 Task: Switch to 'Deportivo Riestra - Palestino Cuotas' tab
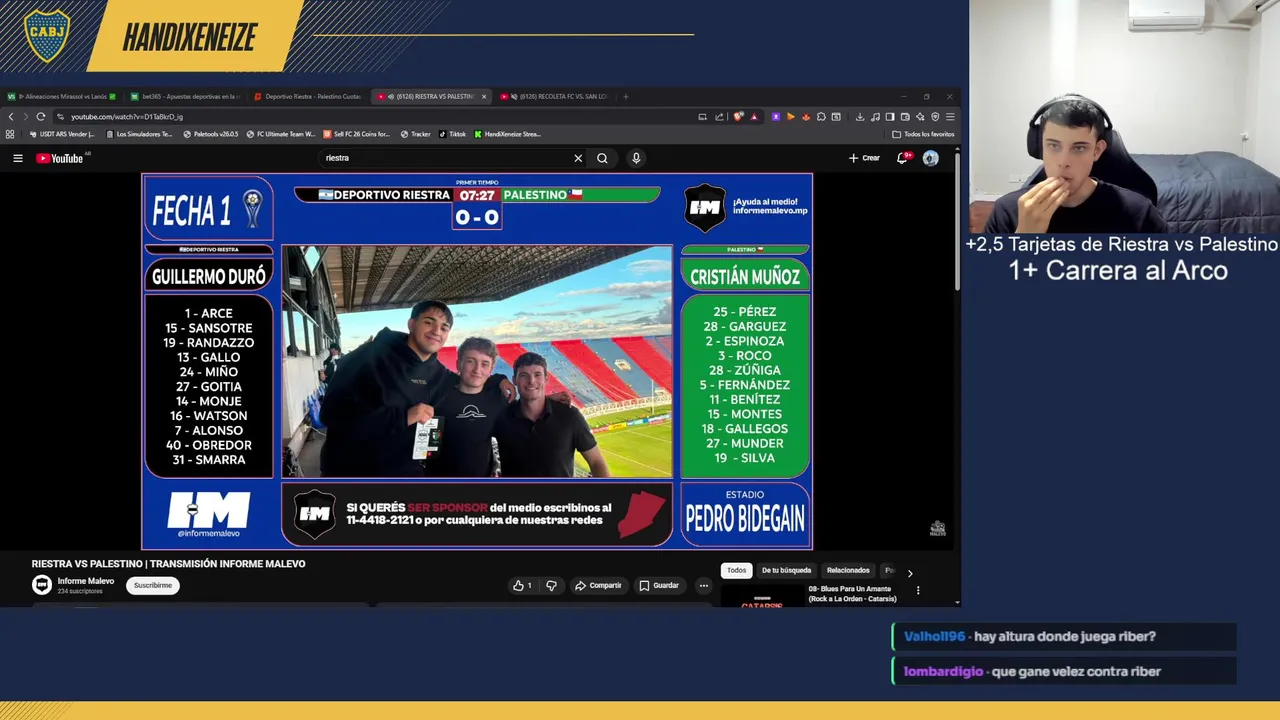pos(308,97)
